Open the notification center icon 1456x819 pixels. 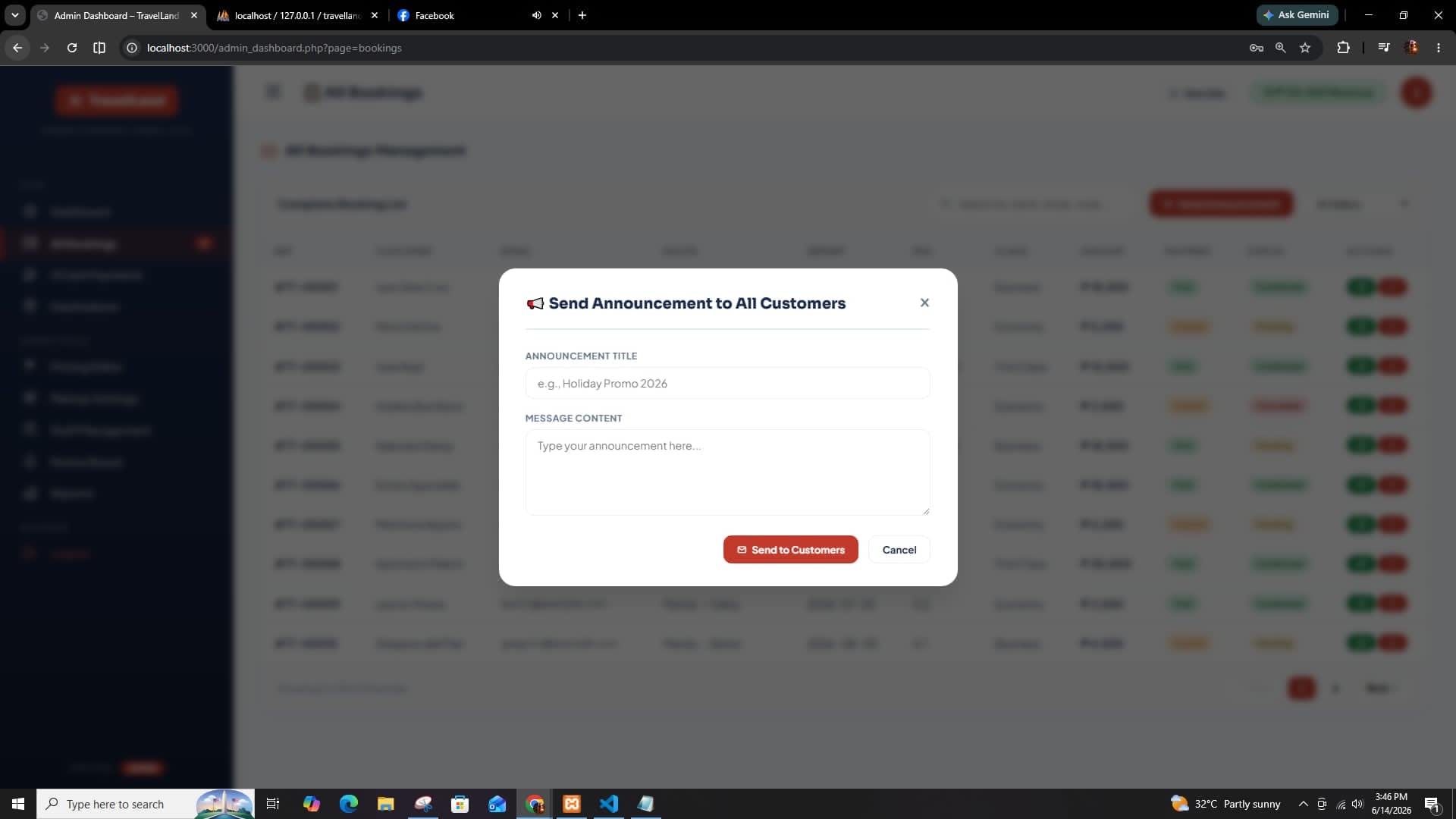1432,804
